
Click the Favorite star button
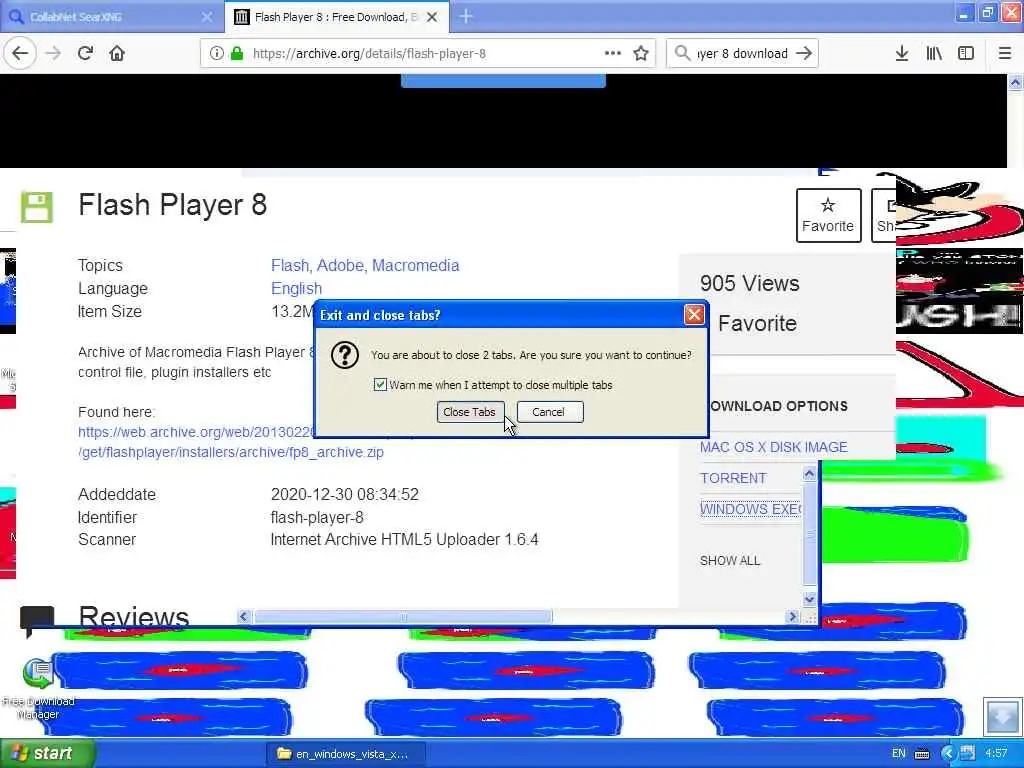click(x=828, y=215)
